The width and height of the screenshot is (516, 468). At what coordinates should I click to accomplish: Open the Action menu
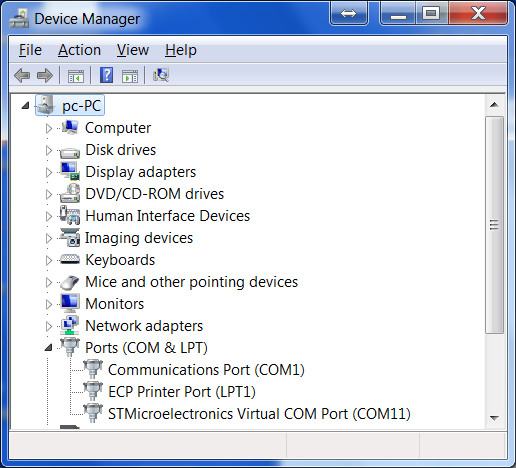click(79, 50)
